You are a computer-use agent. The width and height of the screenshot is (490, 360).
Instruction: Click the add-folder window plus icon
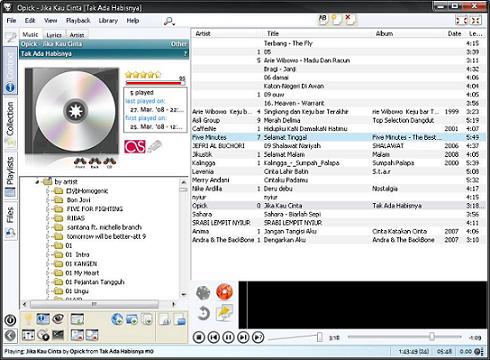pos(132,319)
